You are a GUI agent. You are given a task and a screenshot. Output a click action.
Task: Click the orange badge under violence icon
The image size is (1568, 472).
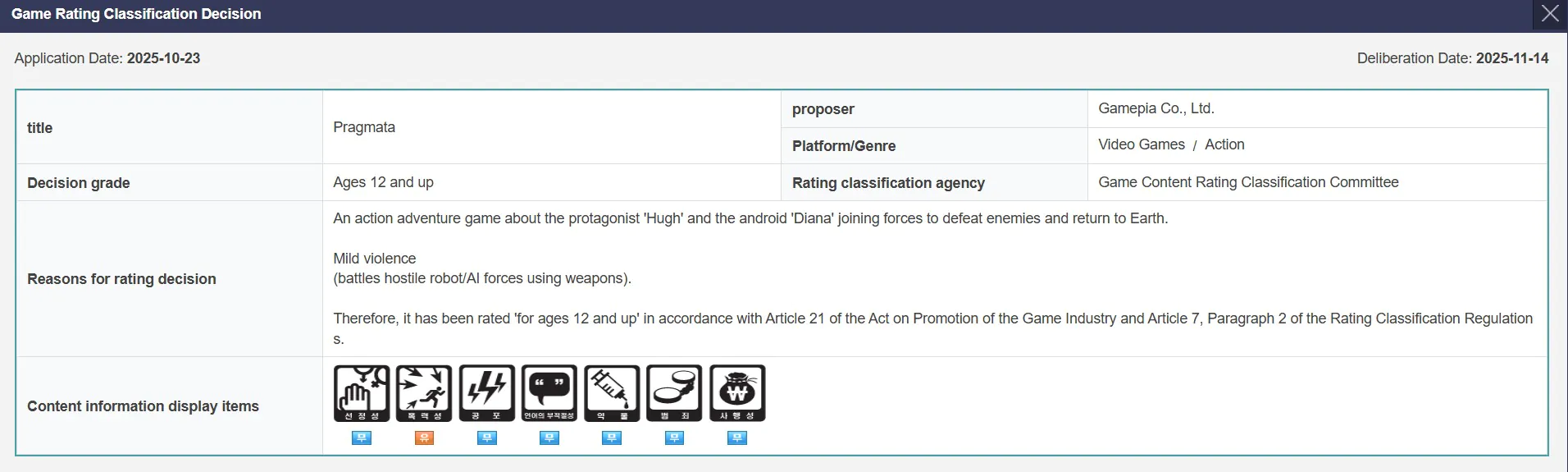[424, 438]
